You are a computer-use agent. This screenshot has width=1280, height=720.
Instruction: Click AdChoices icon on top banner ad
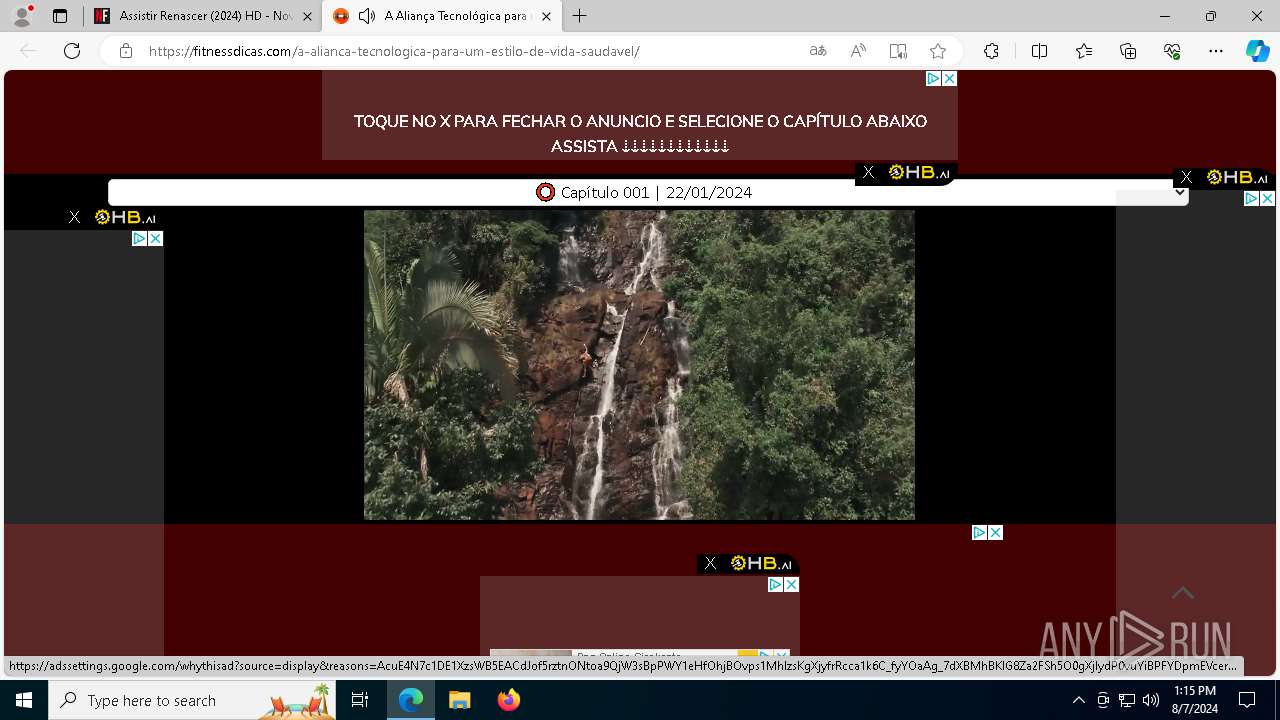[934, 78]
